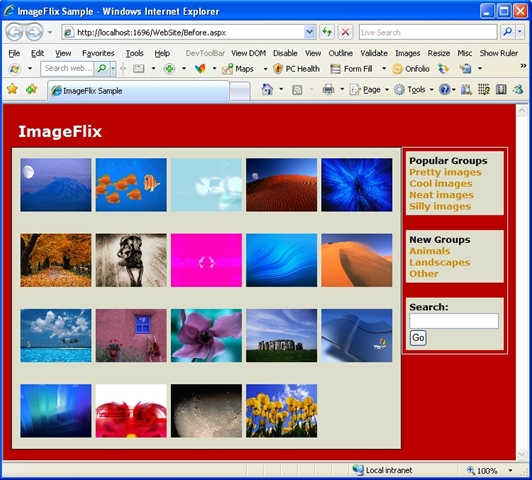
Task: Open the Page menu dropdown
Action: click(x=369, y=90)
